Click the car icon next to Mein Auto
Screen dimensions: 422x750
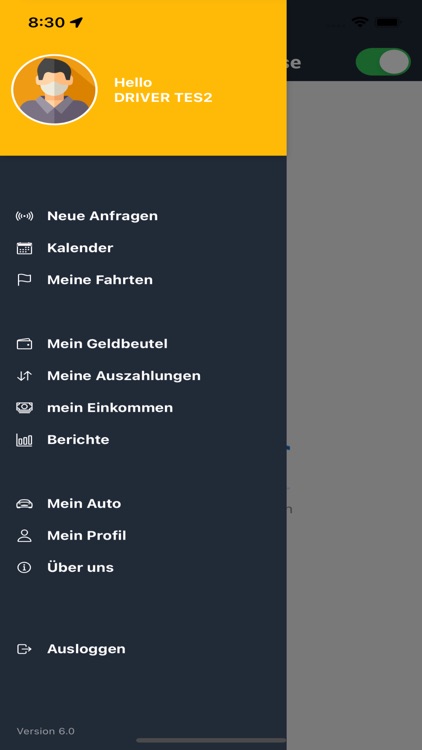24,504
